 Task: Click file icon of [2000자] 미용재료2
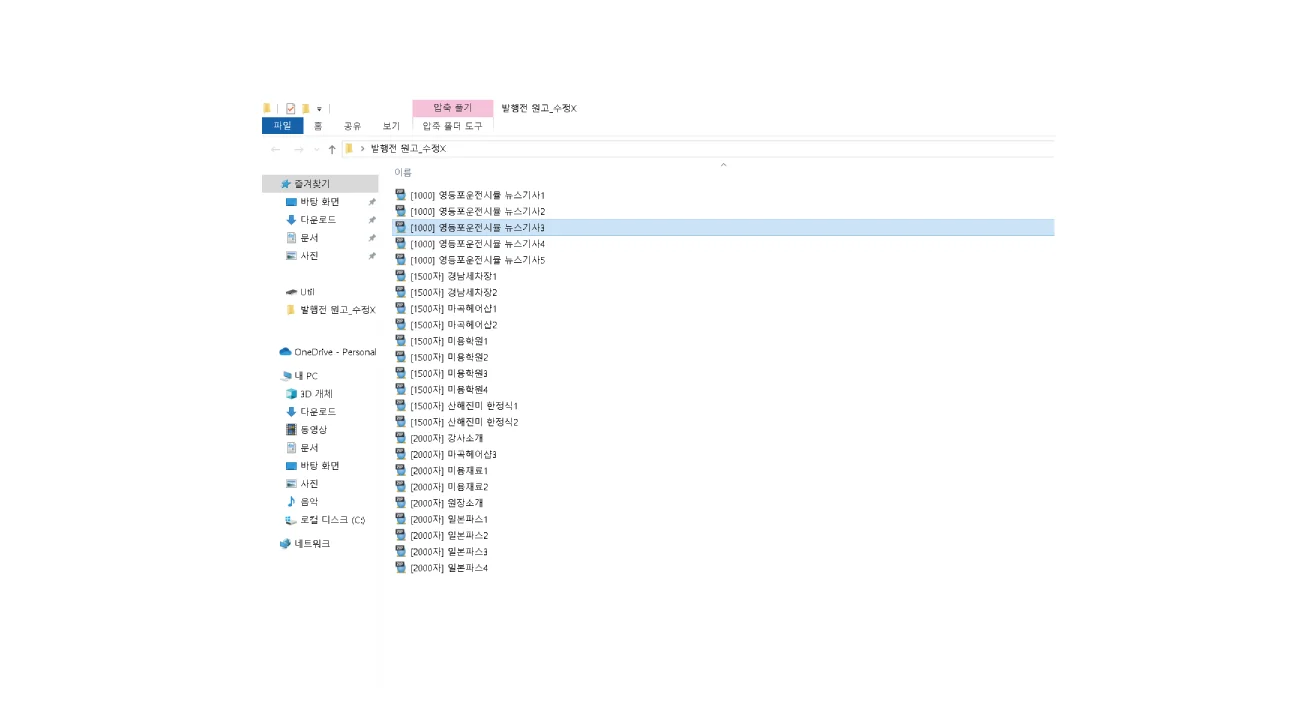400,486
